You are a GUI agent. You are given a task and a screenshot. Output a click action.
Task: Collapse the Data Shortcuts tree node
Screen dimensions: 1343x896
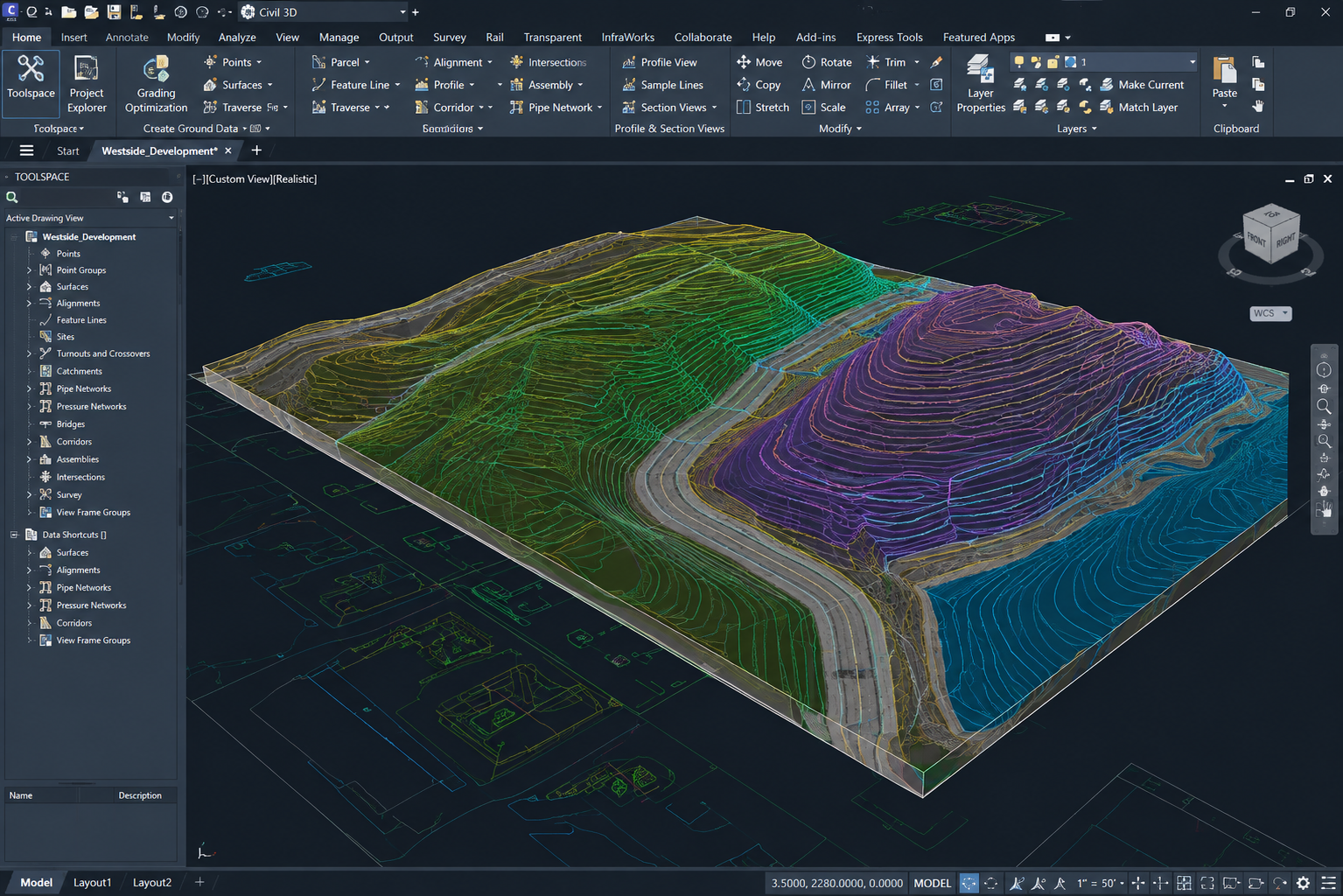14,535
